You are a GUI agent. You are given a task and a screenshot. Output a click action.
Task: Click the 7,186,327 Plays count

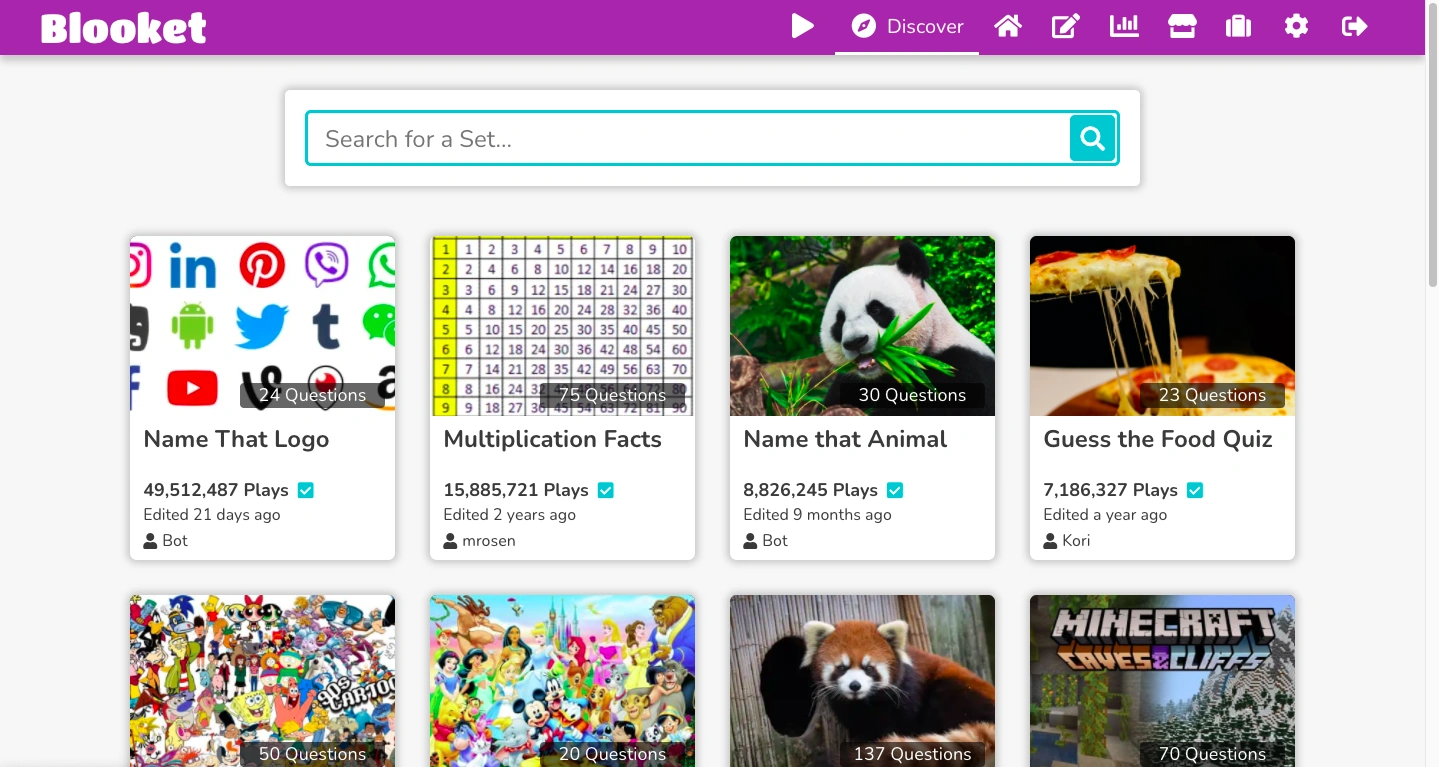tap(1111, 490)
